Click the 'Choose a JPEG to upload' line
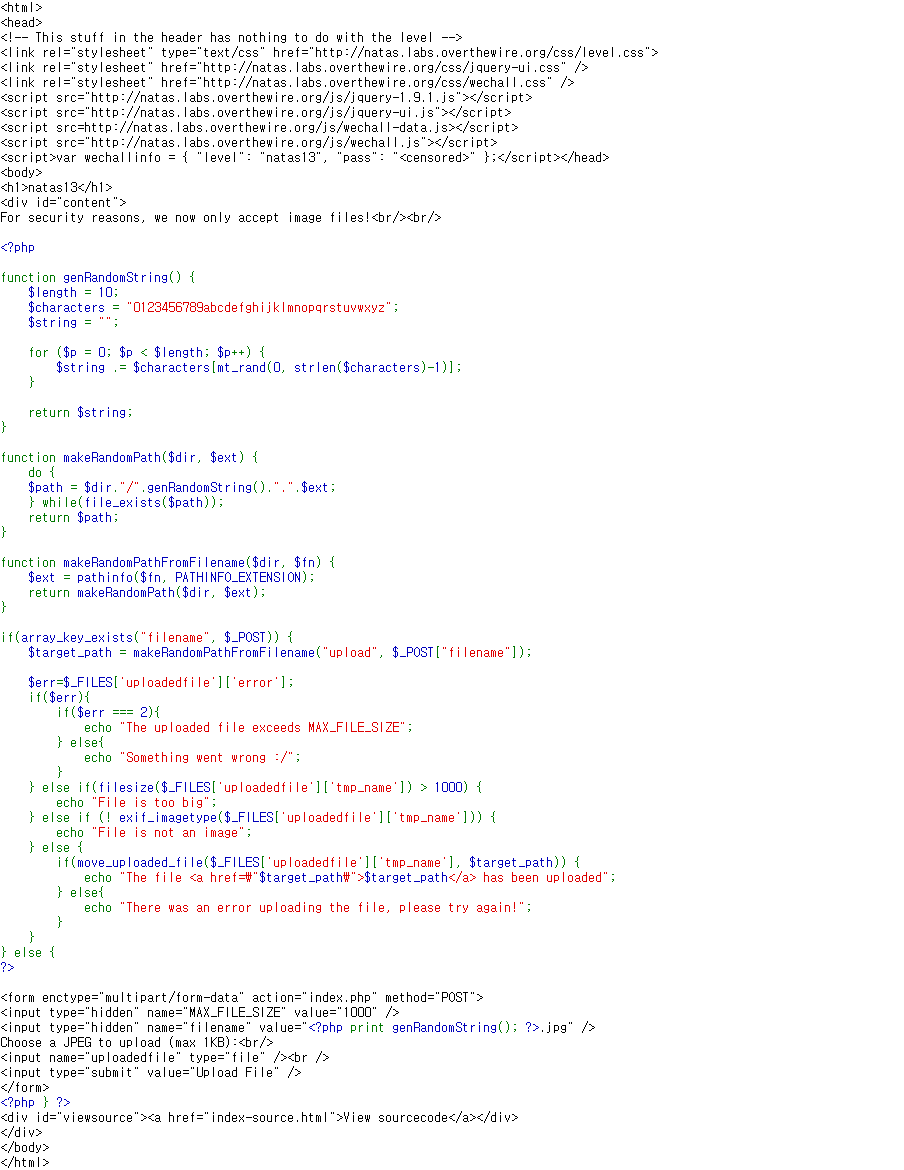 click(x=136, y=1042)
